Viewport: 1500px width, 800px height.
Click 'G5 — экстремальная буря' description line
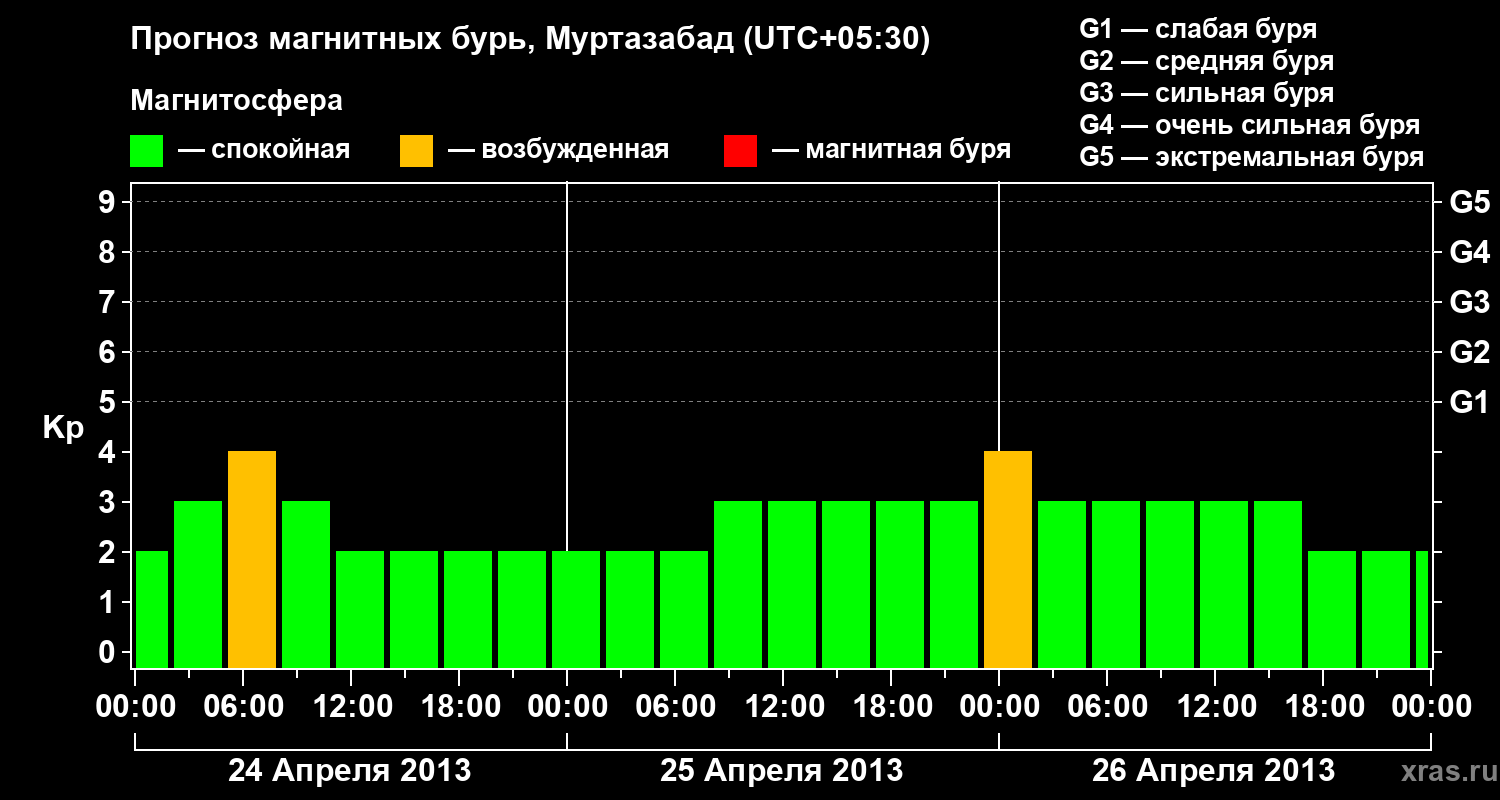[1252, 157]
